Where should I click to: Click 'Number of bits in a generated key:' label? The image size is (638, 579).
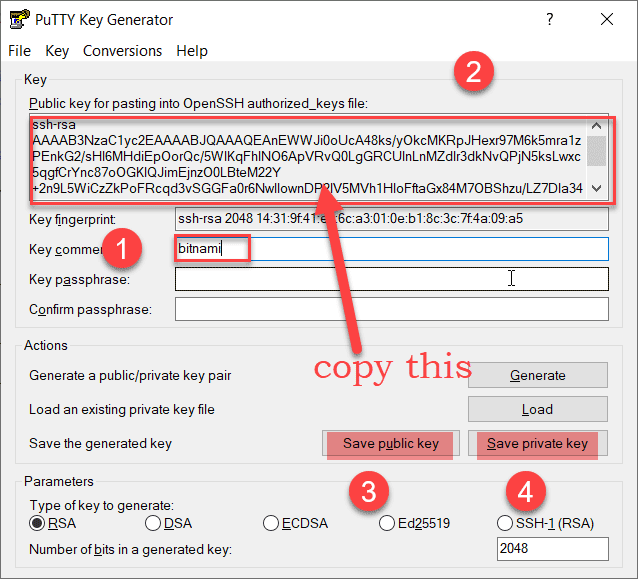[131, 550]
